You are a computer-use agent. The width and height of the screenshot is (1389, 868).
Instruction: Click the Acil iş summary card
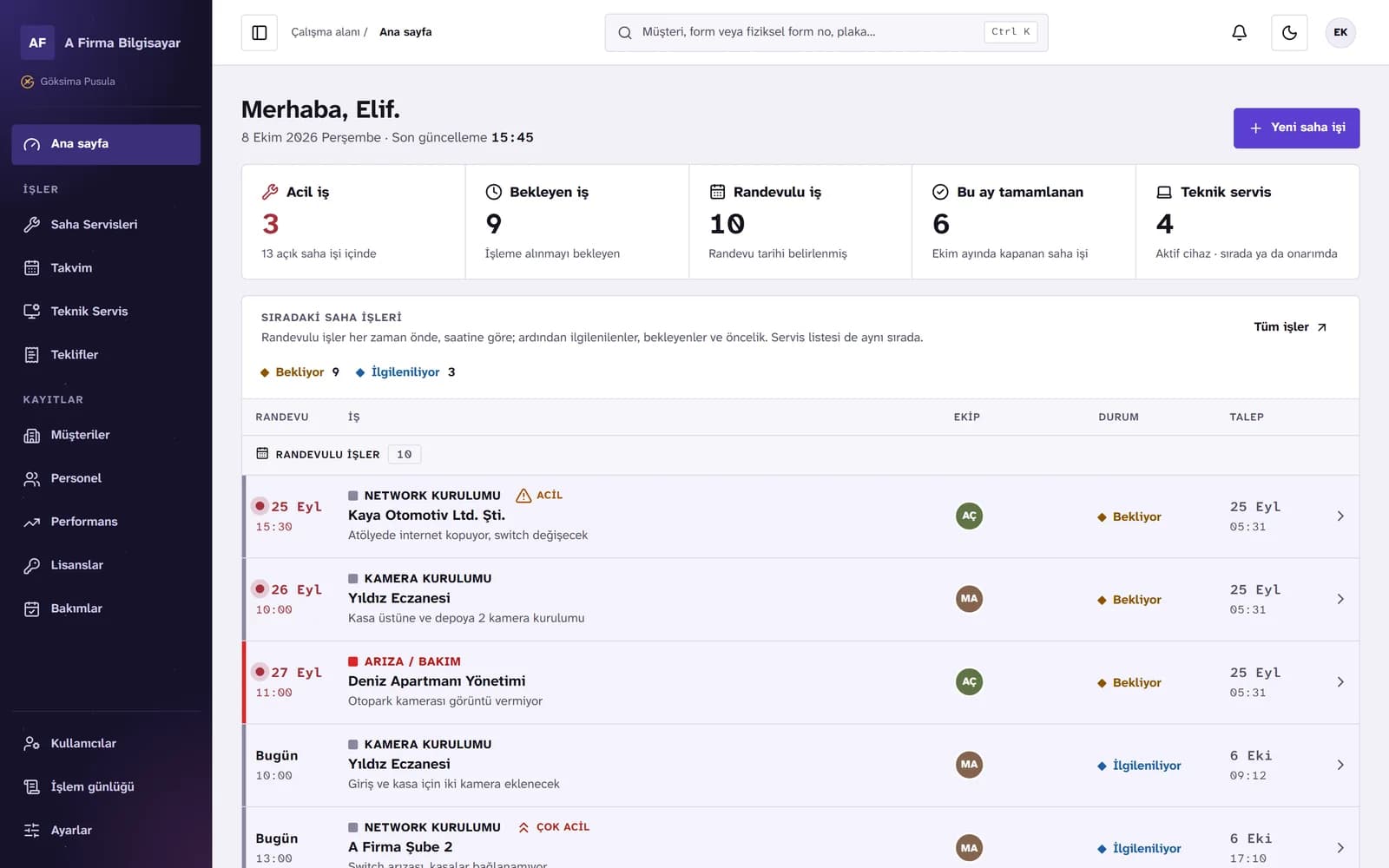[x=353, y=222]
